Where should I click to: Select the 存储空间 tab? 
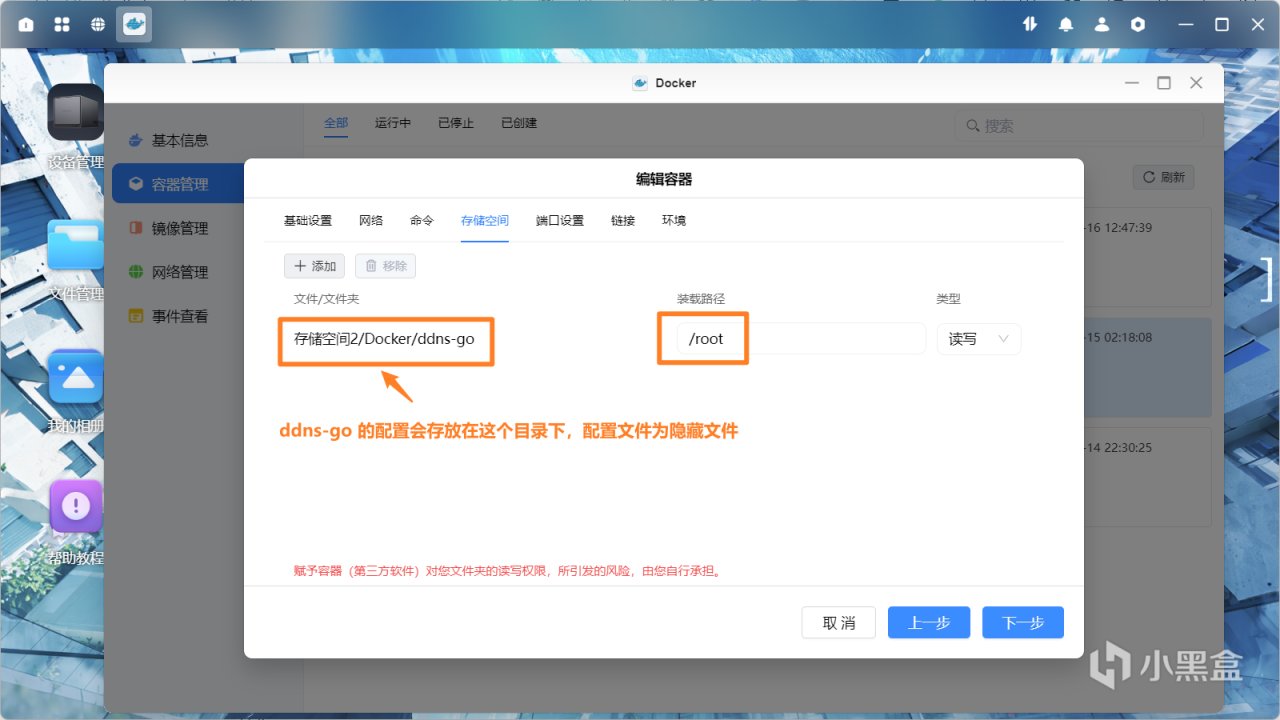click(485, 220)
